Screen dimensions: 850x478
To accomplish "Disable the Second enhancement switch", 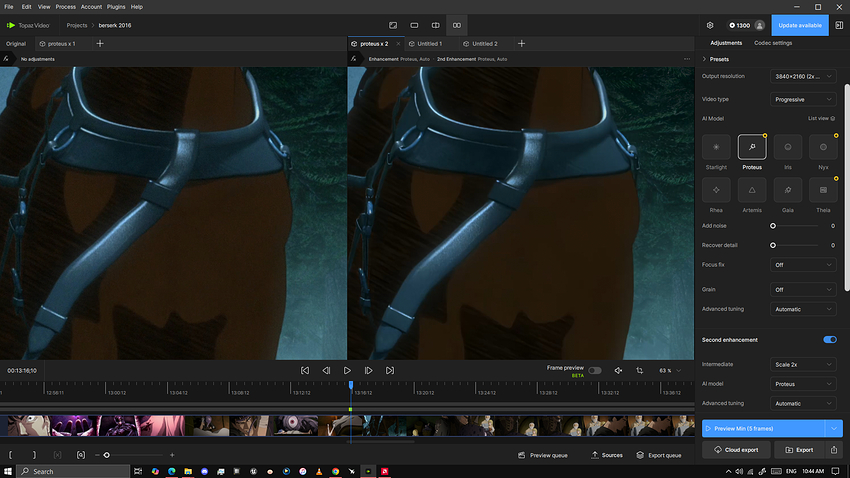I will (x=830, y=340).
